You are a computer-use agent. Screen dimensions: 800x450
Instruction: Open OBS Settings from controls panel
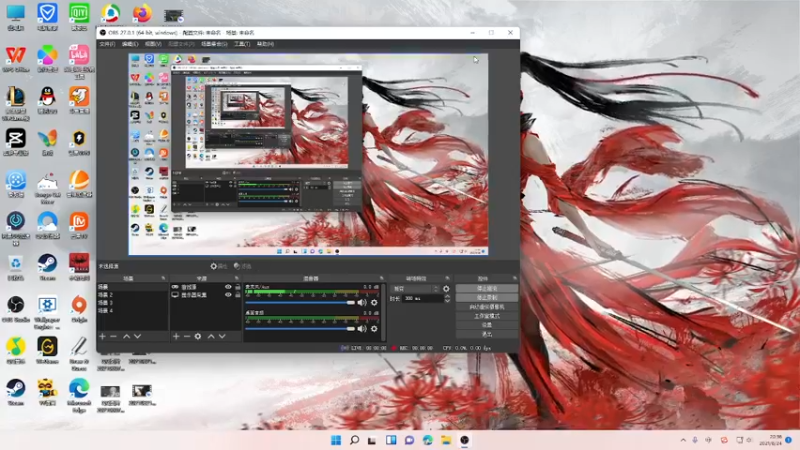coord(487,325)
